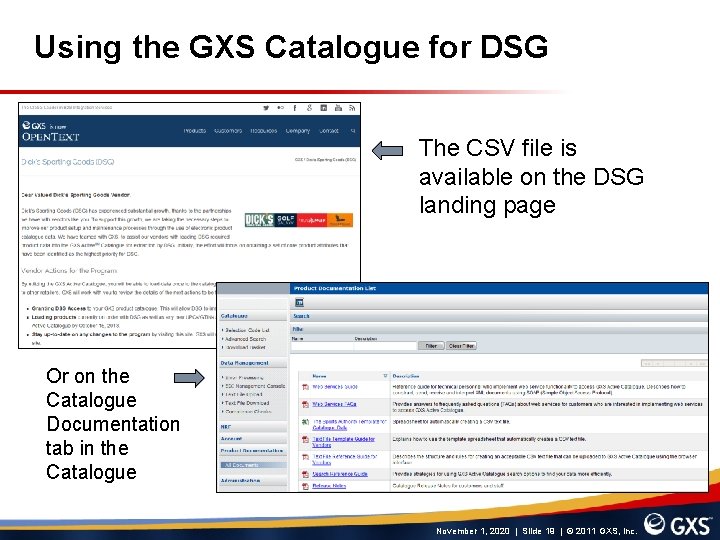720x540 pixels.
Task: Click the Clear Filter button
Action: tap(461, 346)
